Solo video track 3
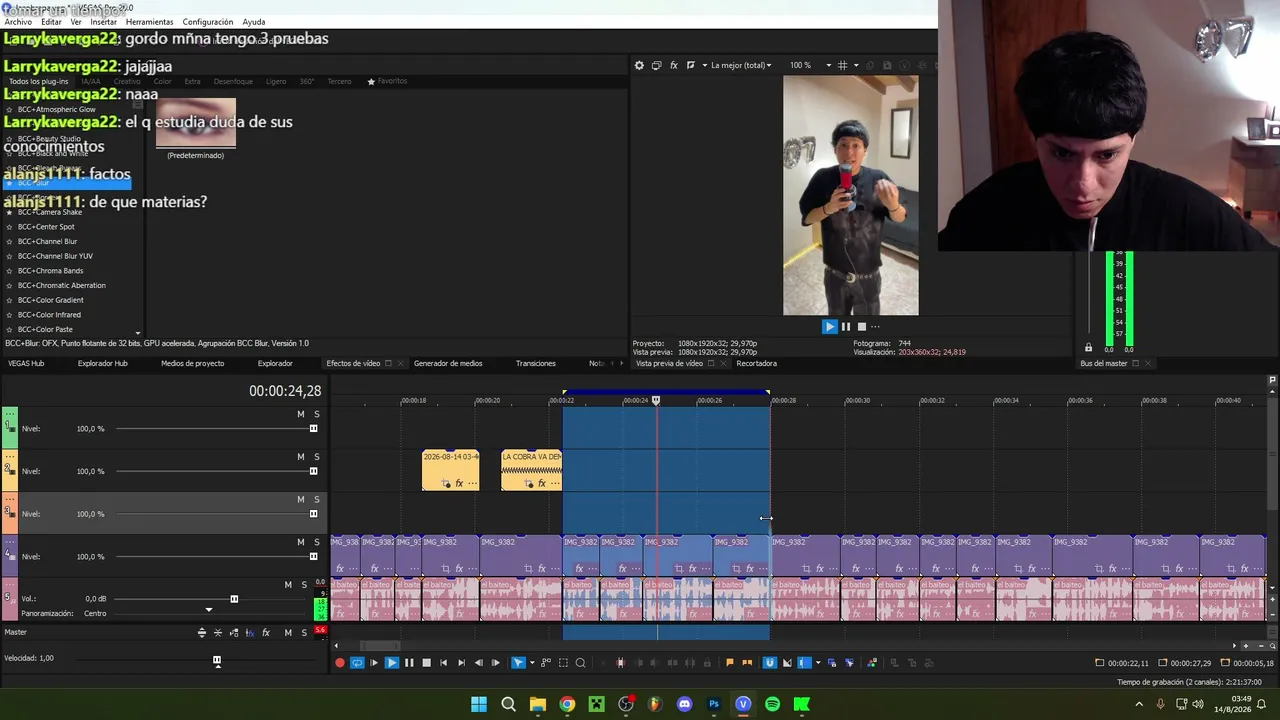Viewport: 1280px width, 720px height. [317, 499]
